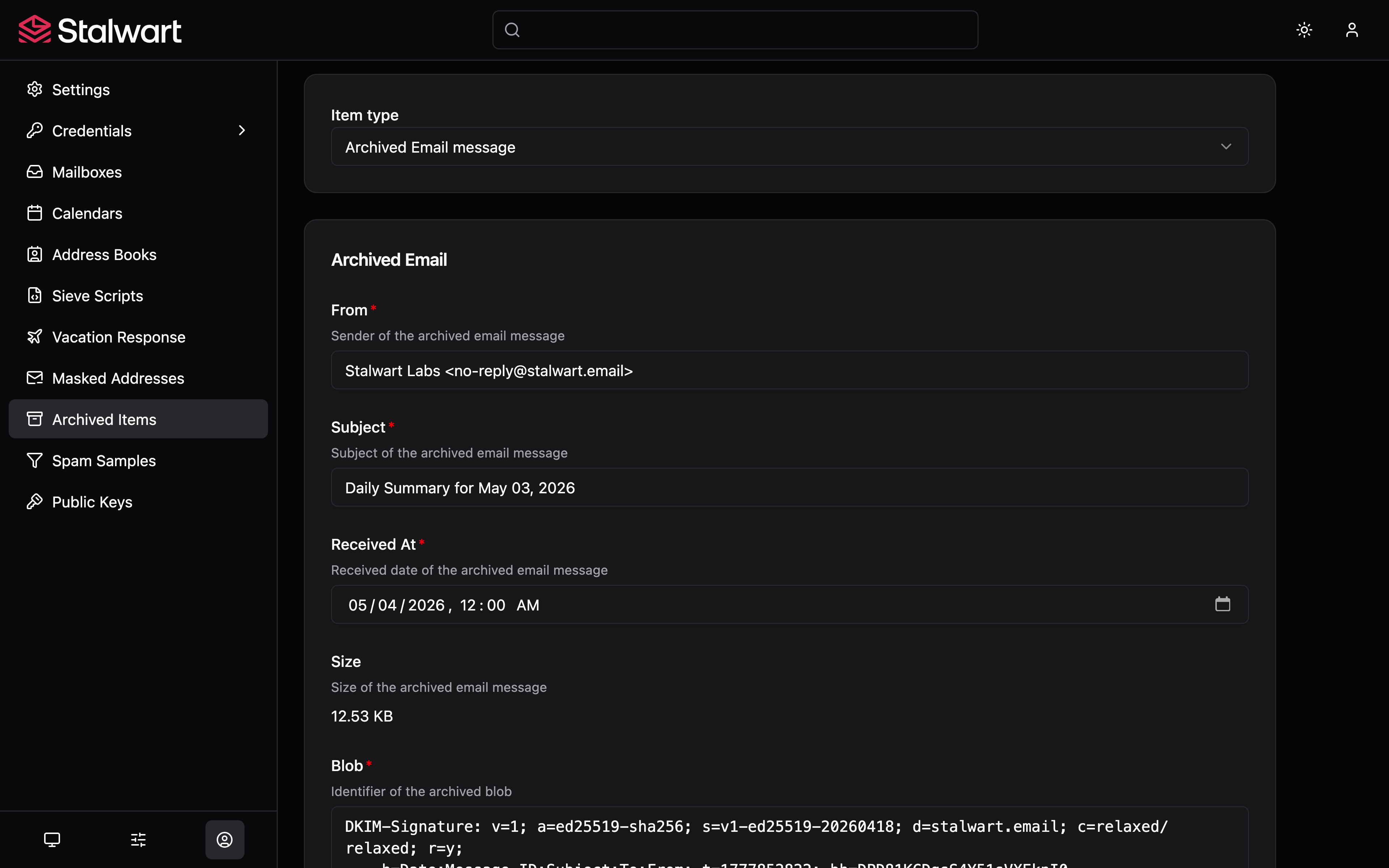Image resolution: width=1389 pixels, height=868 pixels.
Task: Click the "12.53 KB" size value
Action: [x=362, y=716]
